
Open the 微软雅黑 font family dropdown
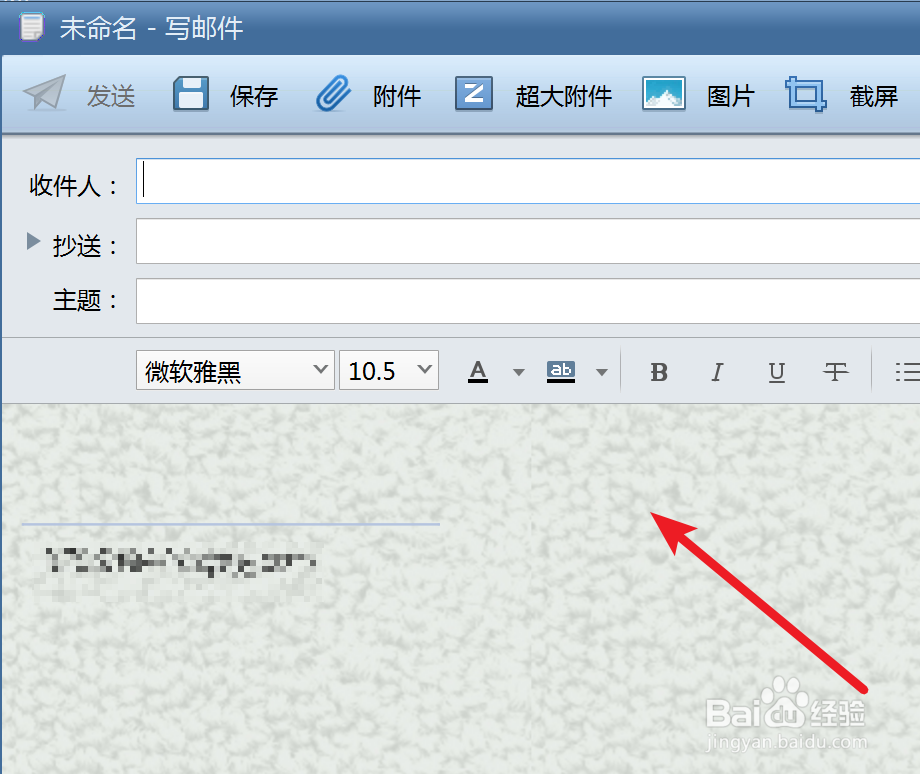pyautogui.click(x=235, y=370)
